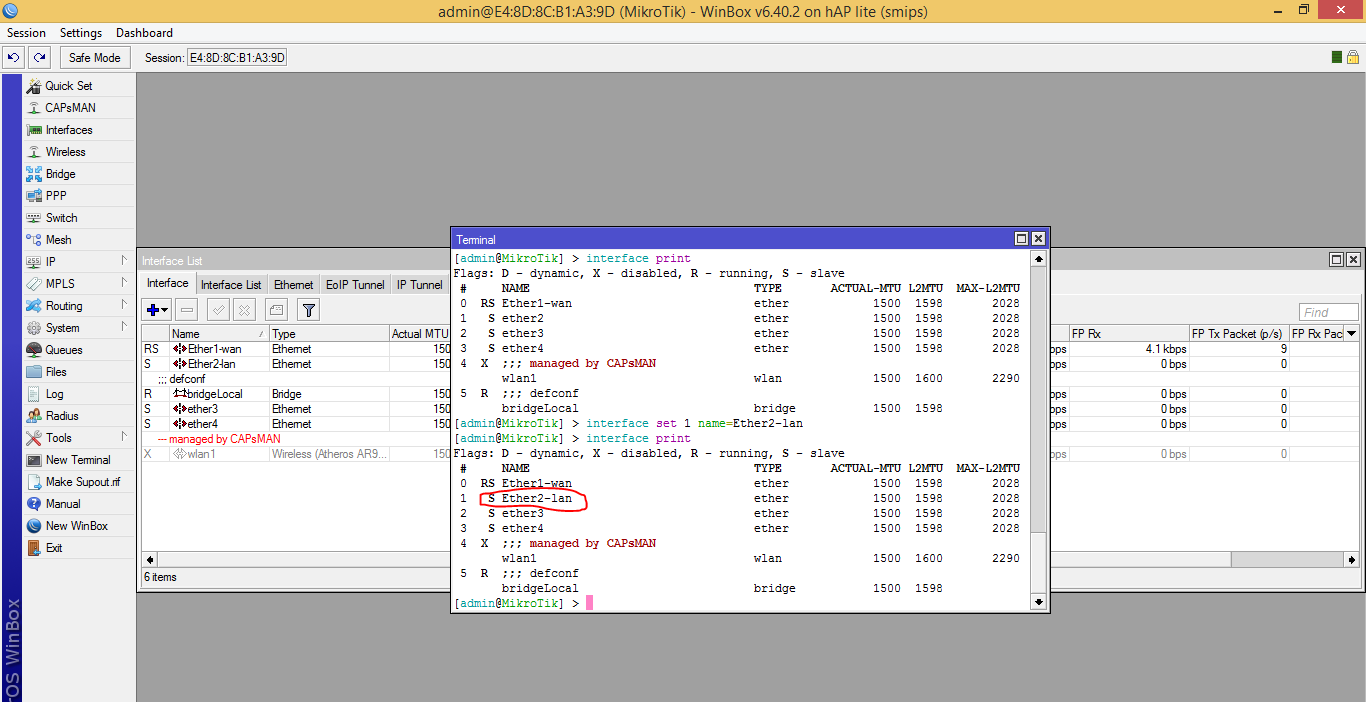The image size is (1366, 702).
Task: Launch New WinBox from the sidebar
Action: coord(78,526)
